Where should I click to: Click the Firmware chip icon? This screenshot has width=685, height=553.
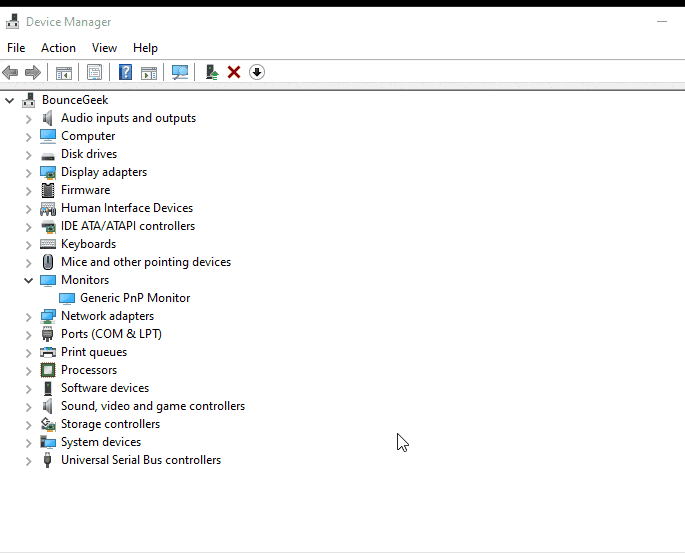tap(48, 190)
